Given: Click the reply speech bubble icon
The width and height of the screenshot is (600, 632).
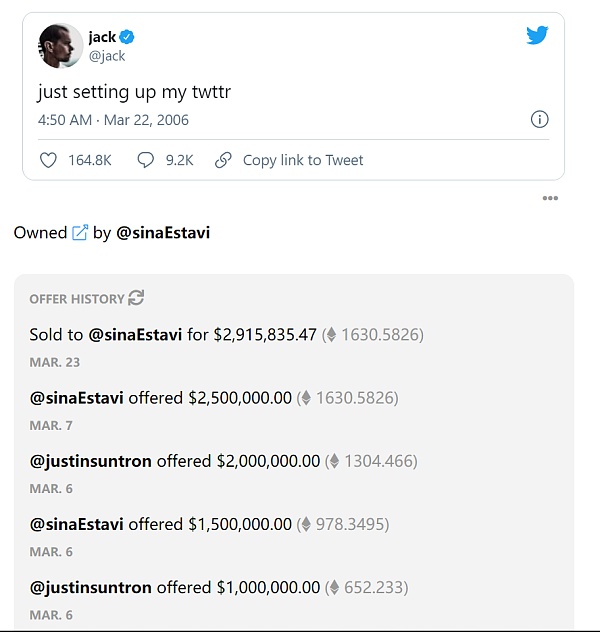Looking at the screenshot, I should click(146, 160).
